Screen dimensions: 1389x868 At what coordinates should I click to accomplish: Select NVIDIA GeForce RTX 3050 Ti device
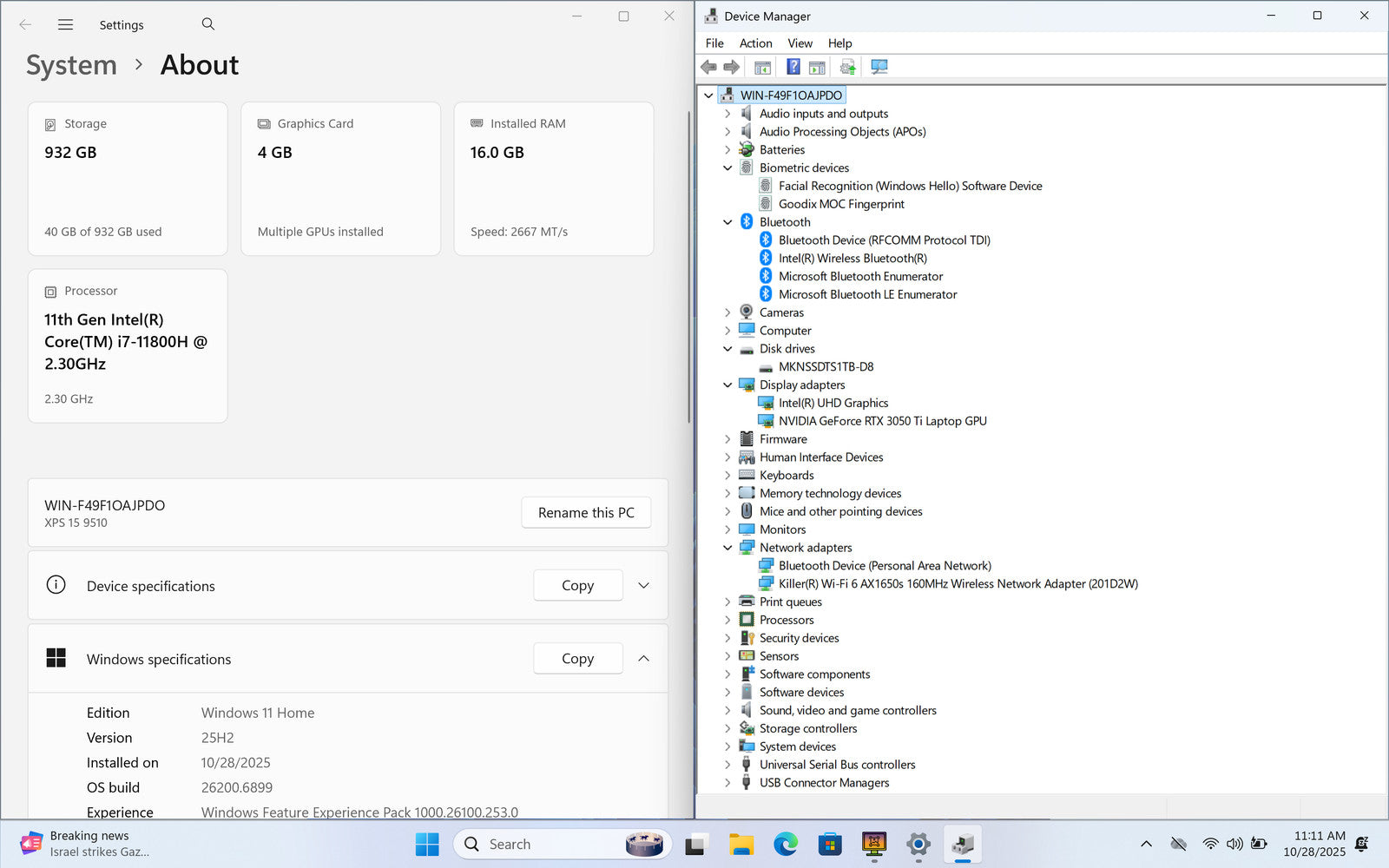(882, 421)
